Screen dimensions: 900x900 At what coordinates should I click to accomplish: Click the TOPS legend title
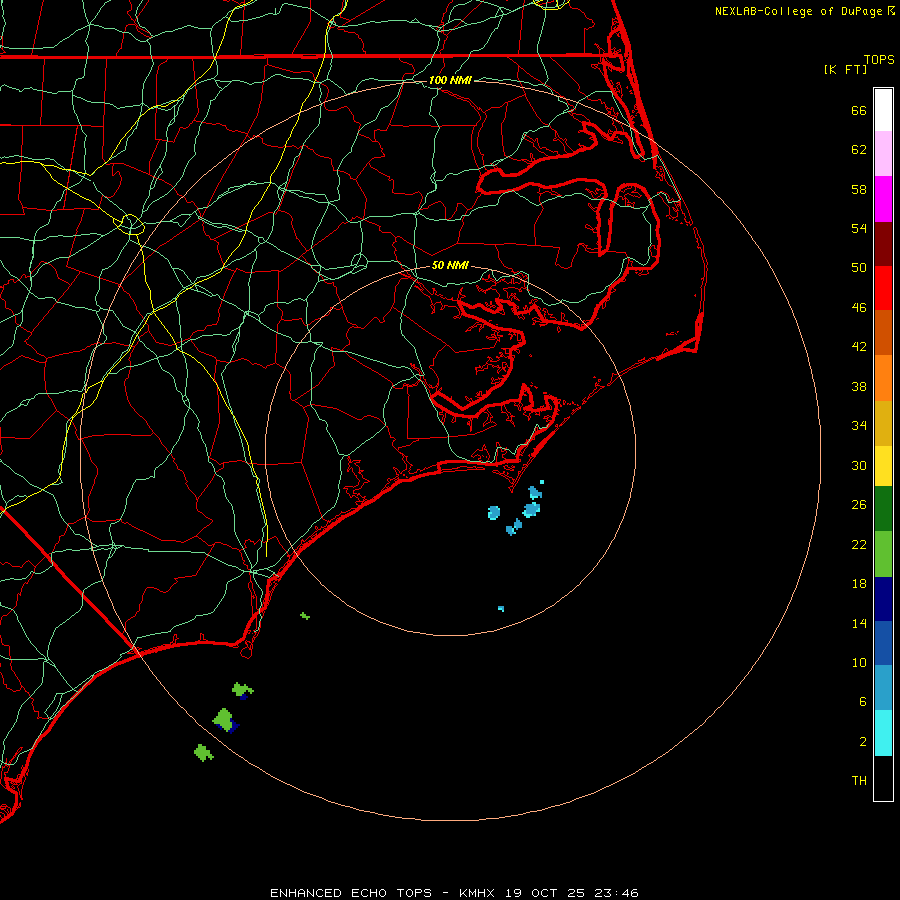click(x=879, y=60)
